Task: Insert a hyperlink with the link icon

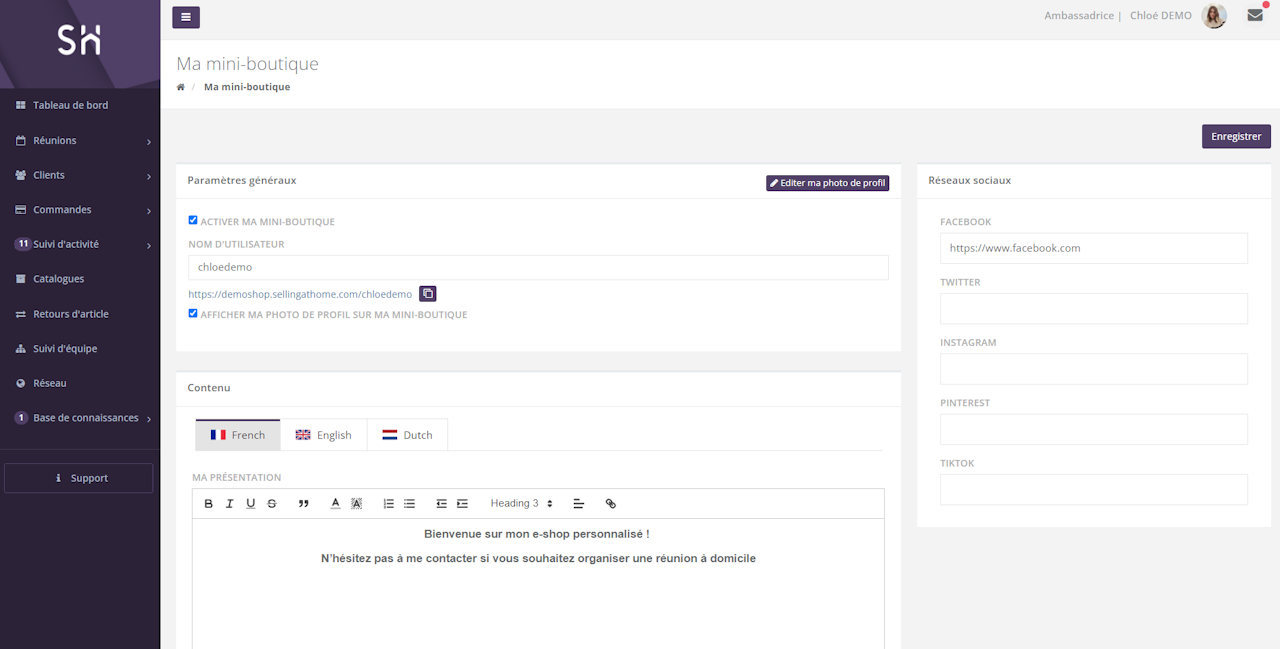Action: (611, 504)
